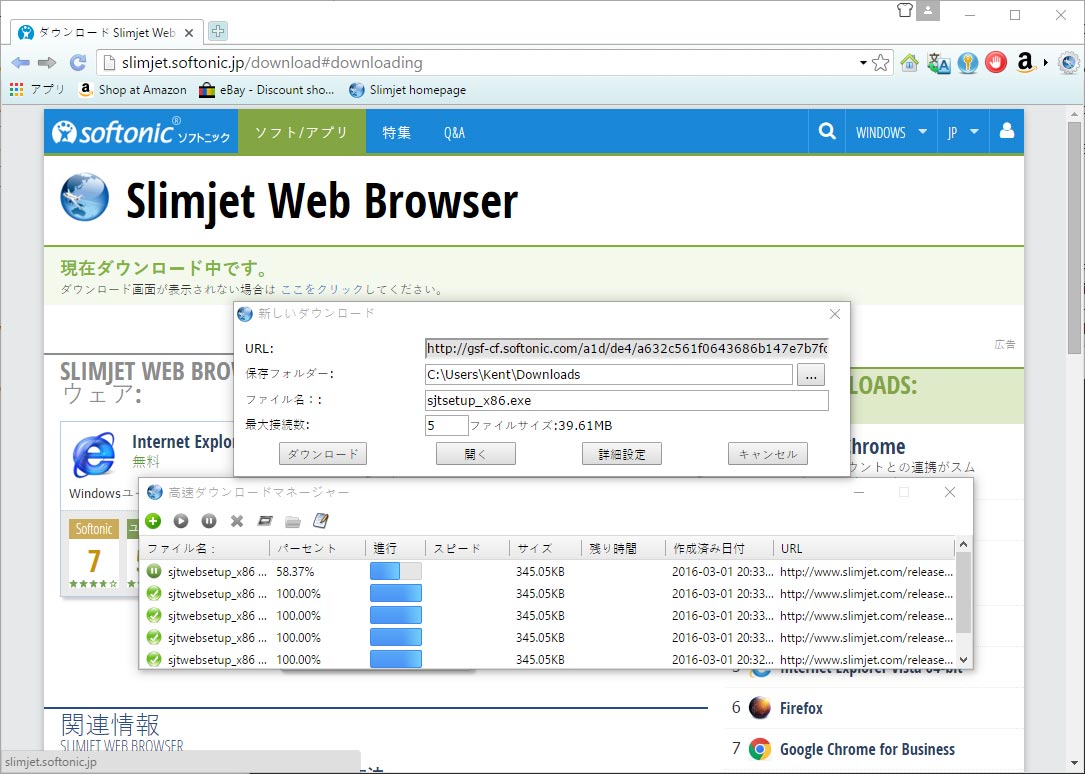This screenshot has width=1085, height=774.
Task: Click the T-shirt theme icon in title bar
Action: 905,10
